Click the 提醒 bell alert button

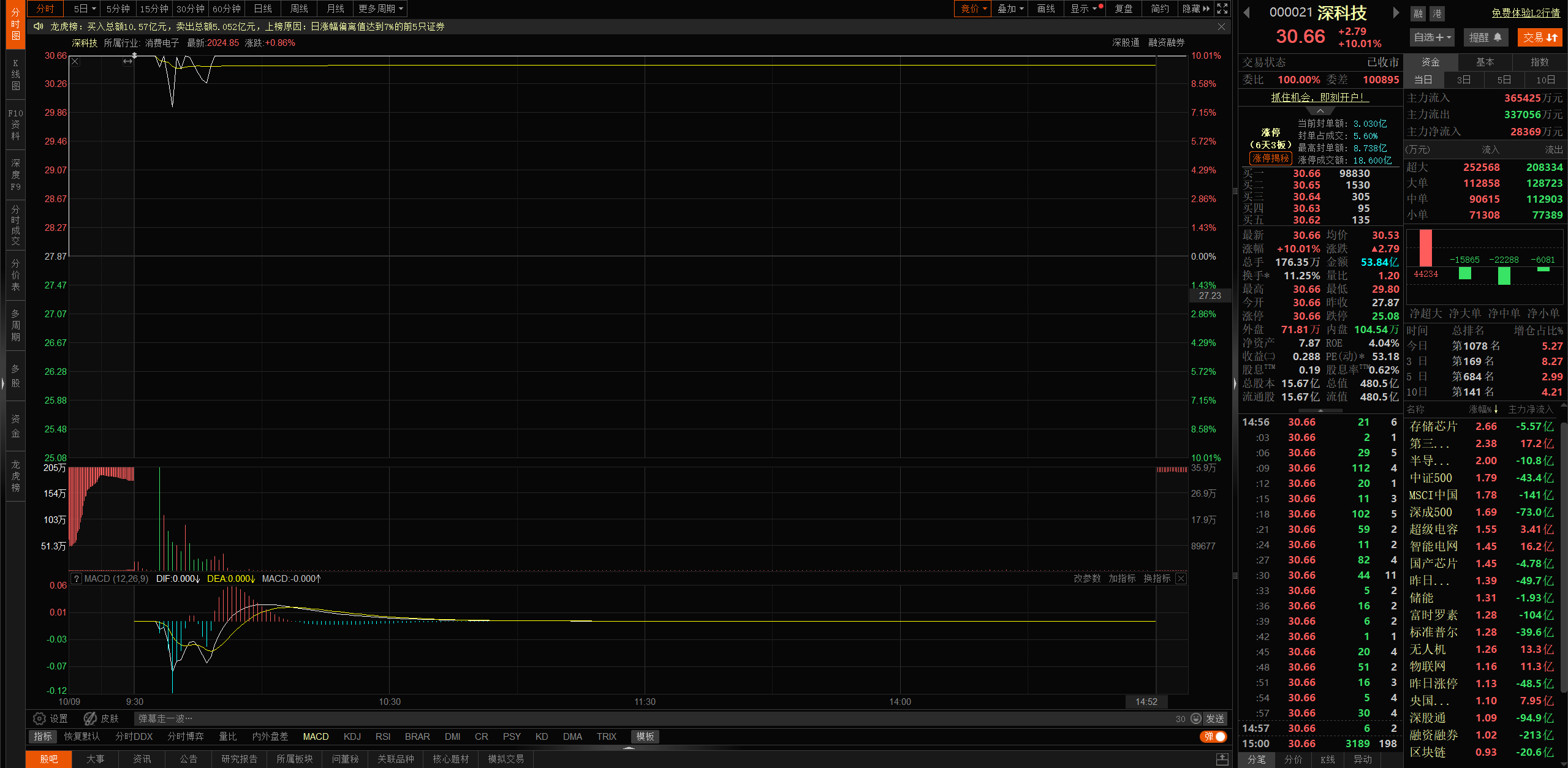coord(1485,37)
